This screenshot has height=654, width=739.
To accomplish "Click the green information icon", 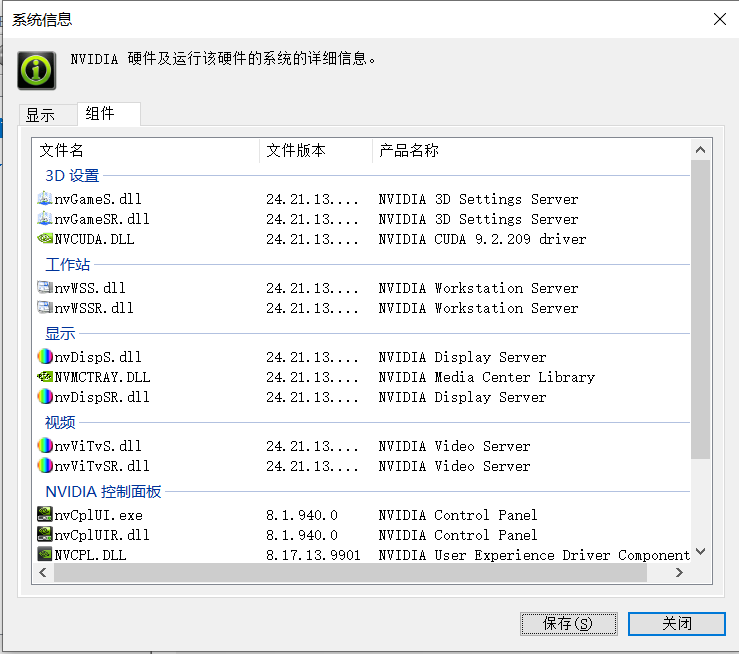I will point(37,71).
